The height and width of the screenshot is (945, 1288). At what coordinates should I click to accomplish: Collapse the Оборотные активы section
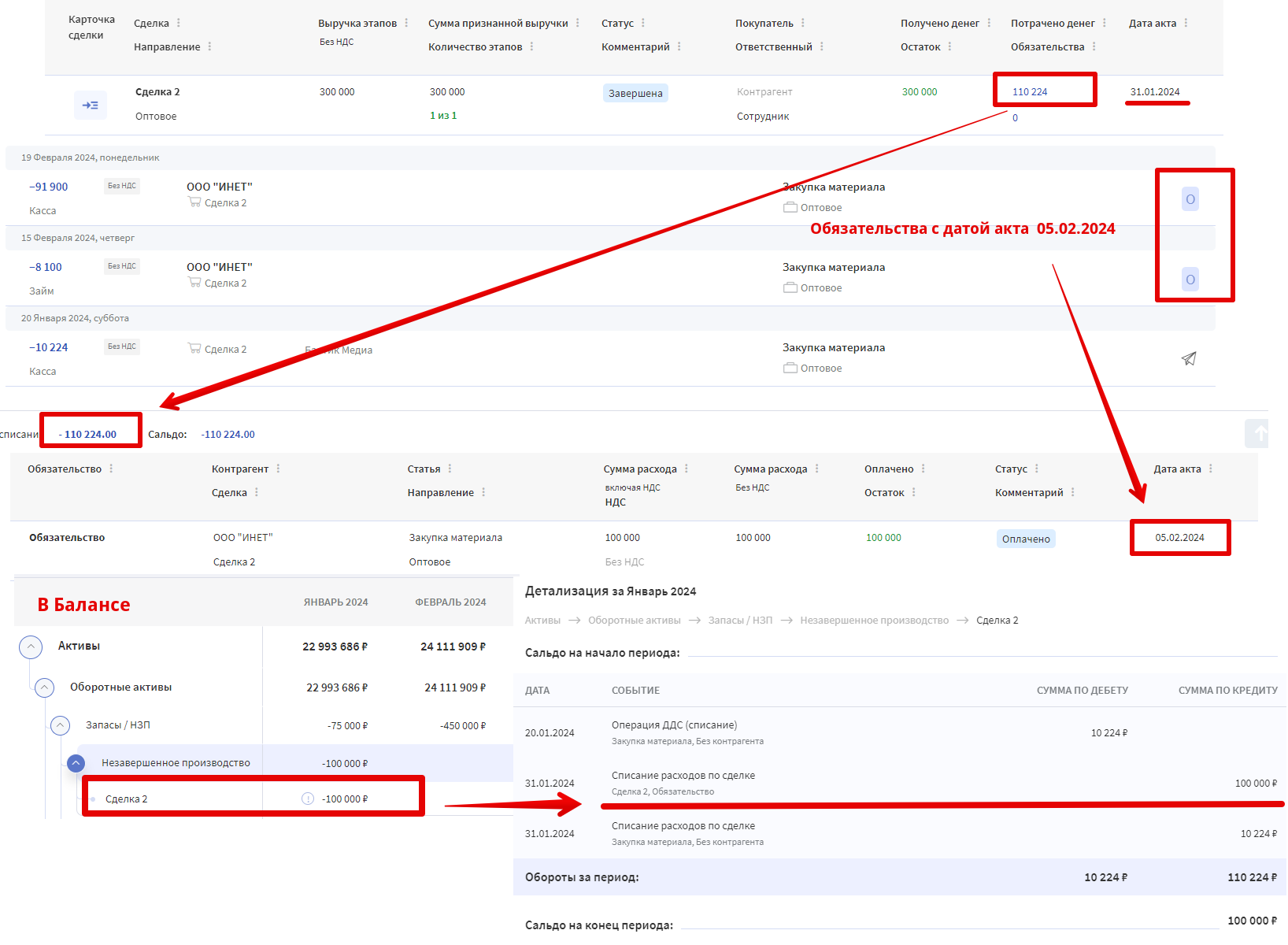tap(45, 687)
